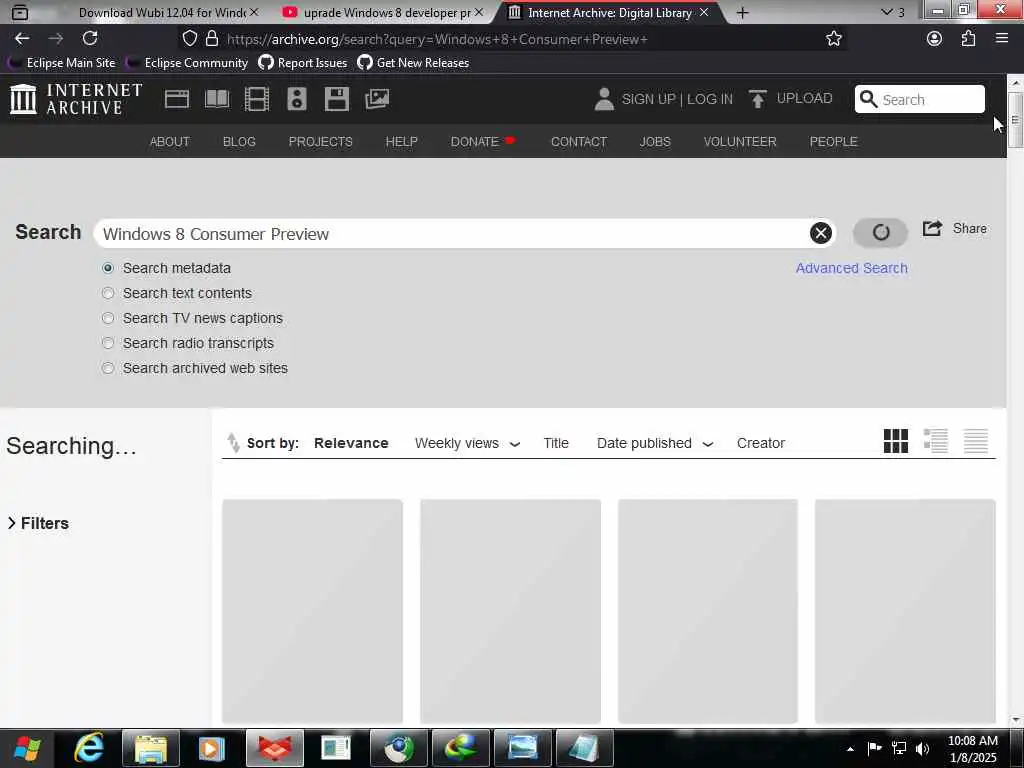
Task: Switch to tile grid view
Action: click(895, 441)
